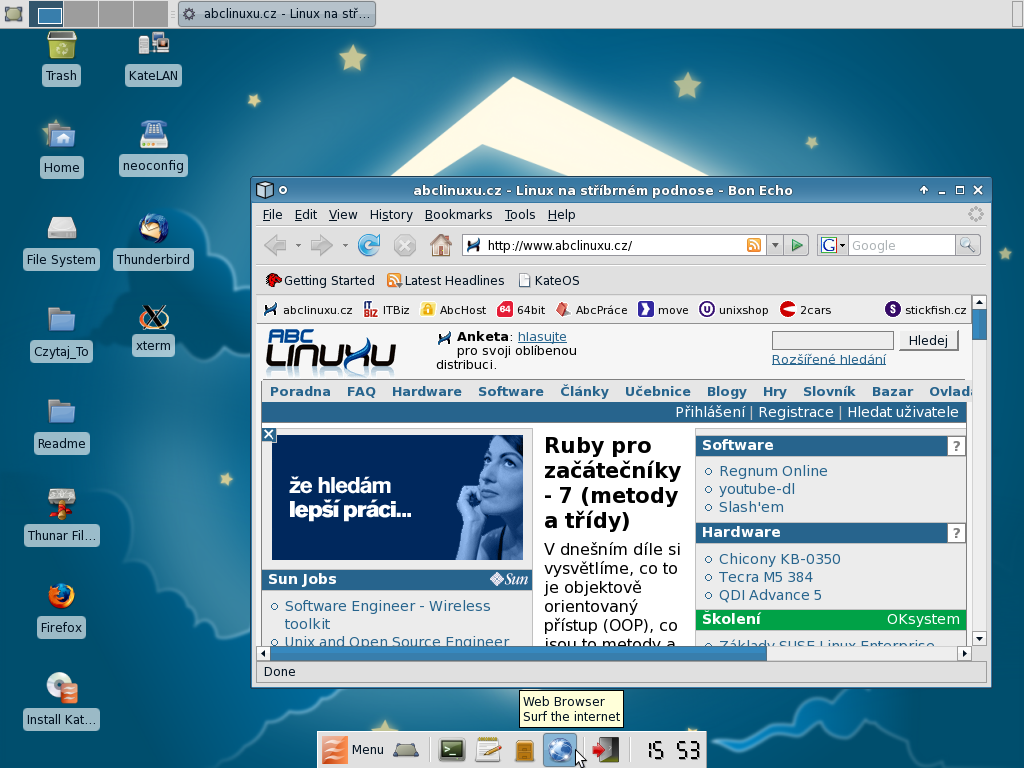Launch the file manager from bottom panel
The width and height of the screenshot is (1024, 768).
point(524,750)
